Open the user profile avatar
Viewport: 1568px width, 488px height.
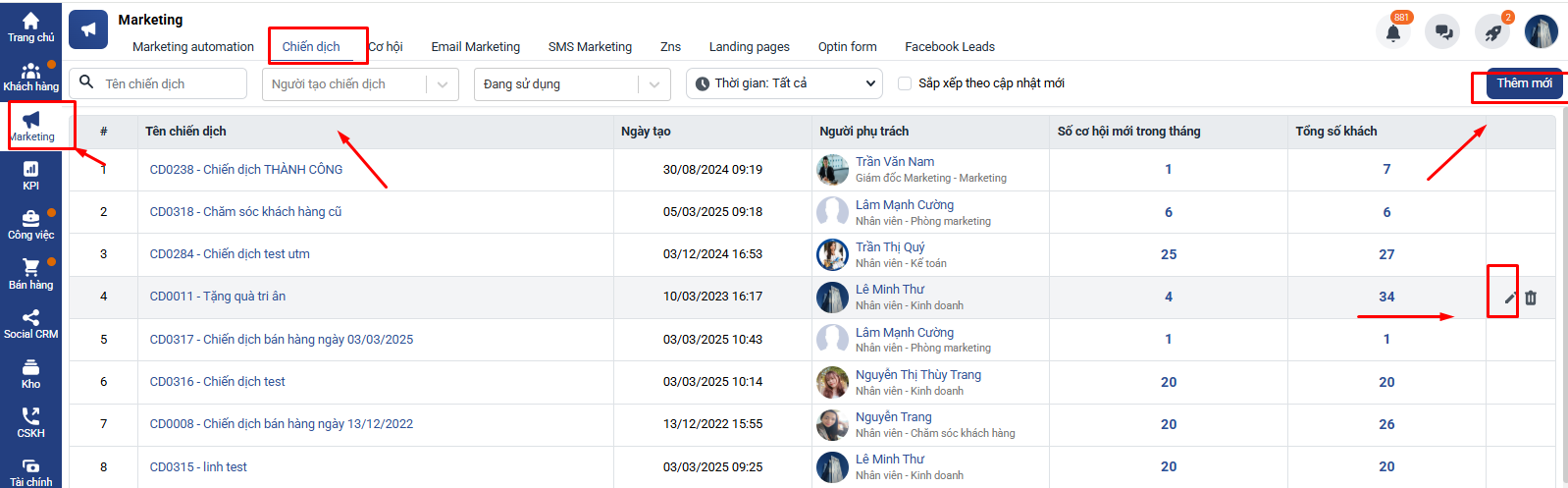click(1541, 32)
